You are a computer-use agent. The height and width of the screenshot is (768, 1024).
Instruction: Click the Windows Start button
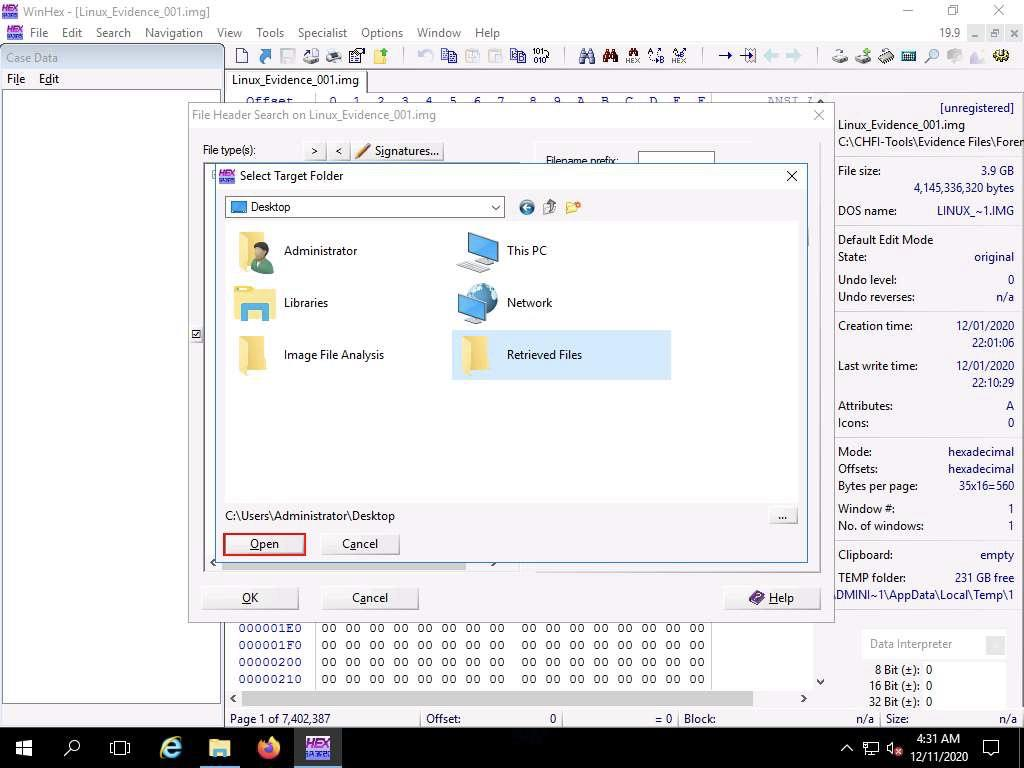[x=24, y=748]
